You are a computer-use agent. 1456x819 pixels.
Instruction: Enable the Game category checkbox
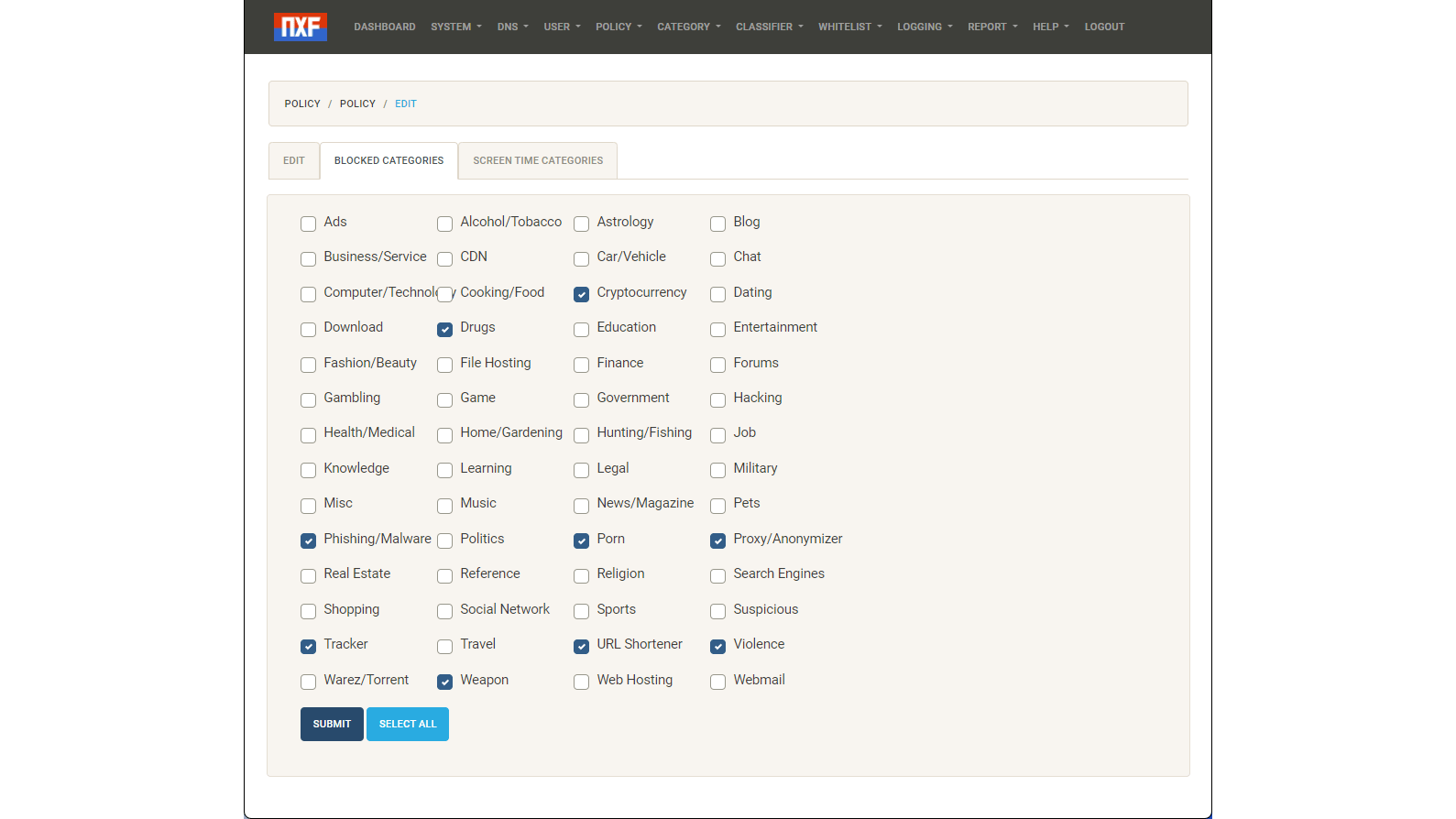click(445, 399)
